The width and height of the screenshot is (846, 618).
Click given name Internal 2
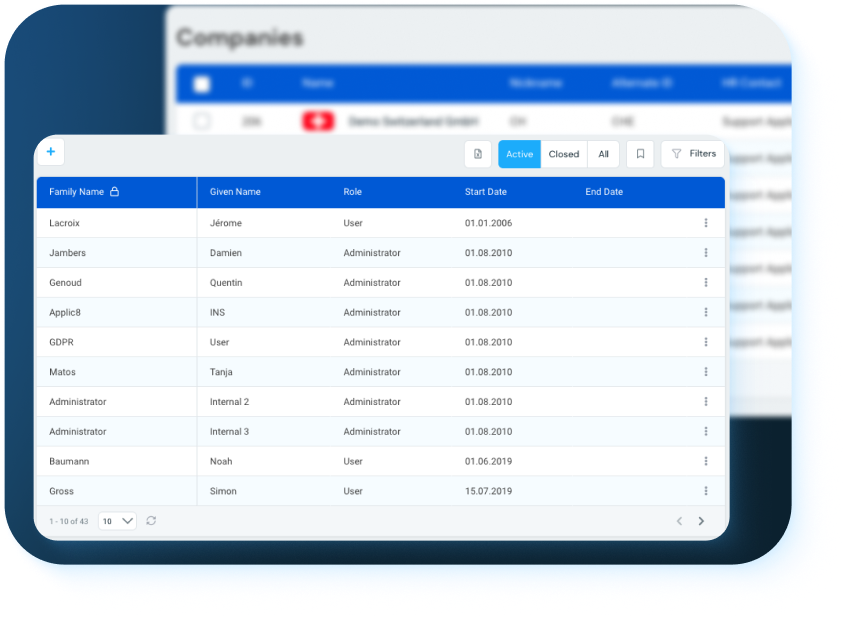tap(229, 402)
